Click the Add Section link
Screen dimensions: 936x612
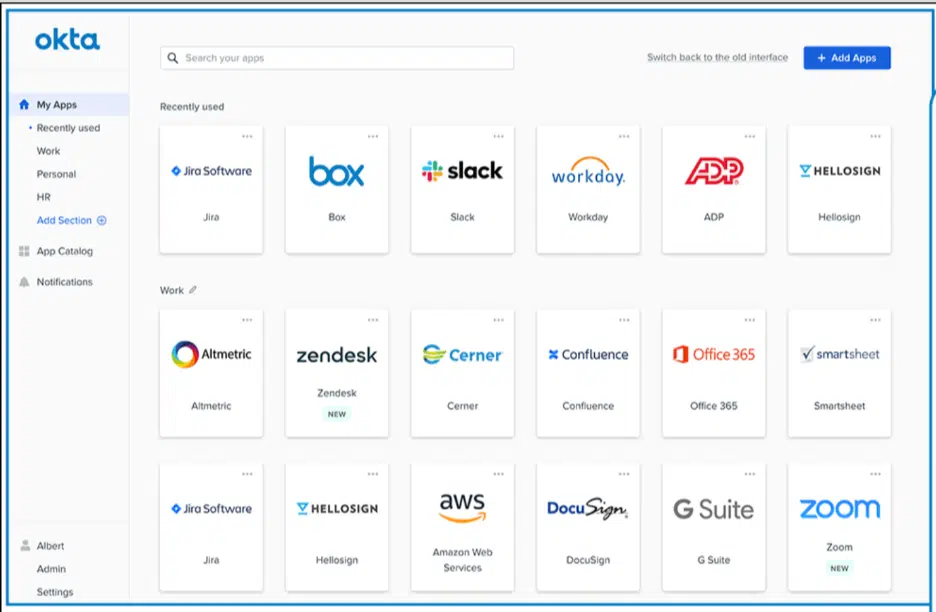pyautogui.click(x=64, y=220)
